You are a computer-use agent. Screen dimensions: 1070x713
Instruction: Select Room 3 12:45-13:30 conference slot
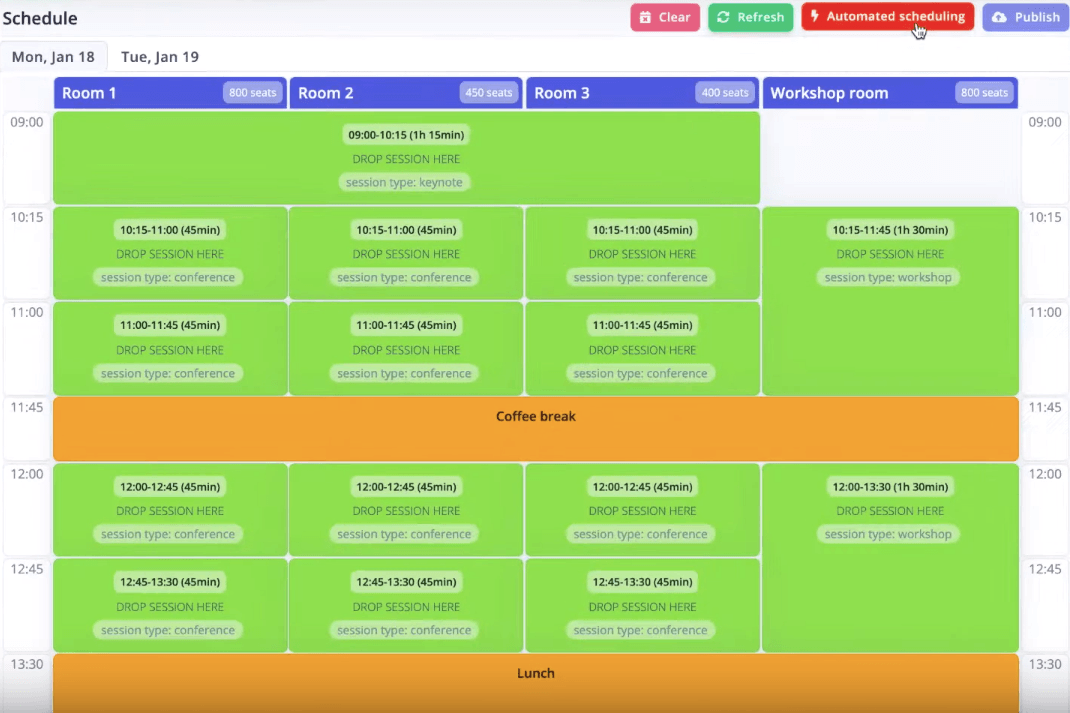(x=642, y=605)
